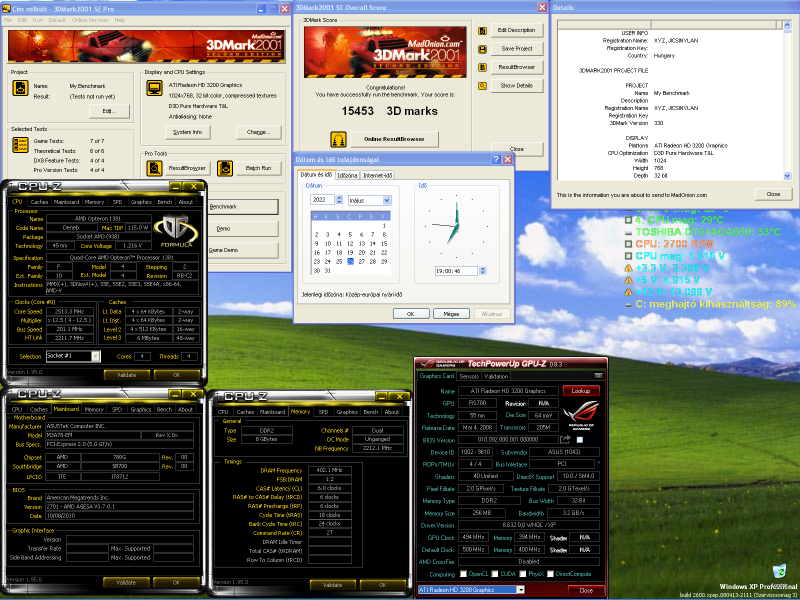Viewport: 800px width, 600px height.
Task: Toggle the DirectCompute checkbox in GPU-Z
Action: point(551,574)
